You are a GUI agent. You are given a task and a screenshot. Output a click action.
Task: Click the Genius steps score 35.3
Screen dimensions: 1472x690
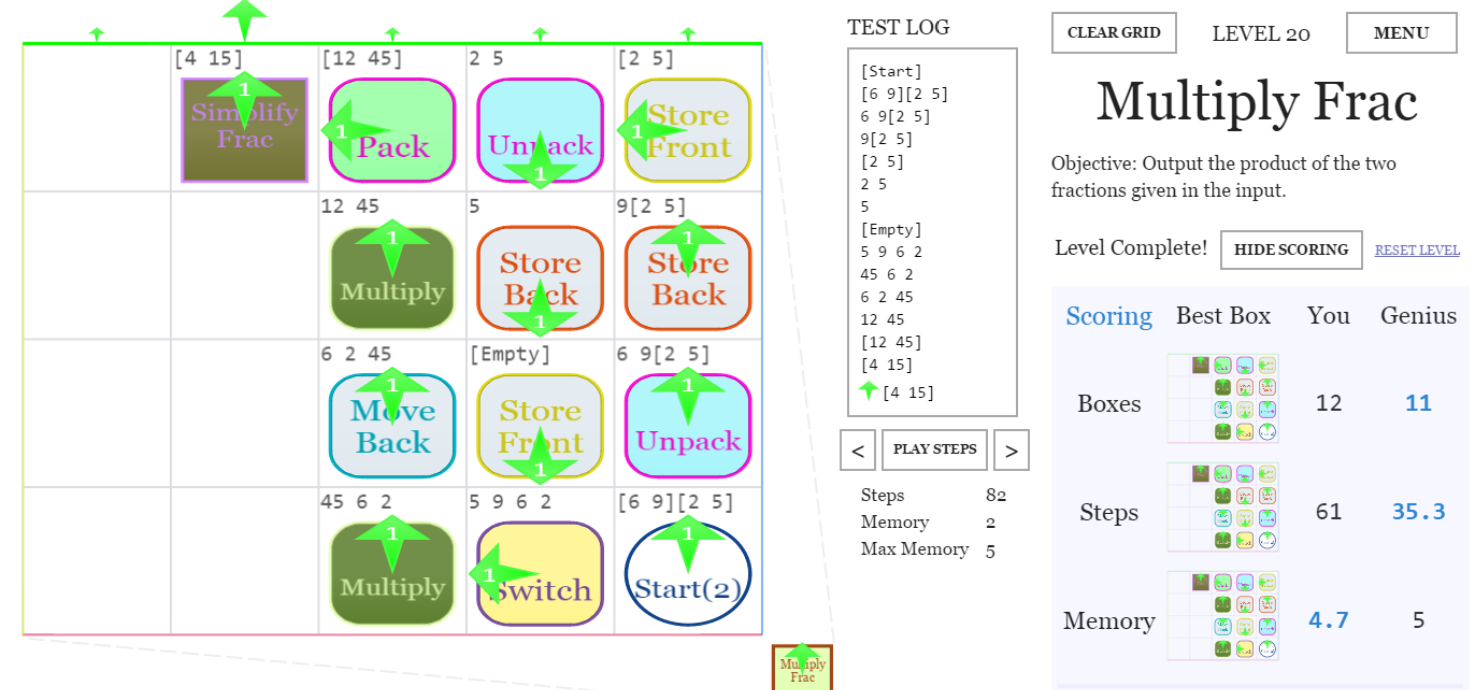click(1418, 512)
